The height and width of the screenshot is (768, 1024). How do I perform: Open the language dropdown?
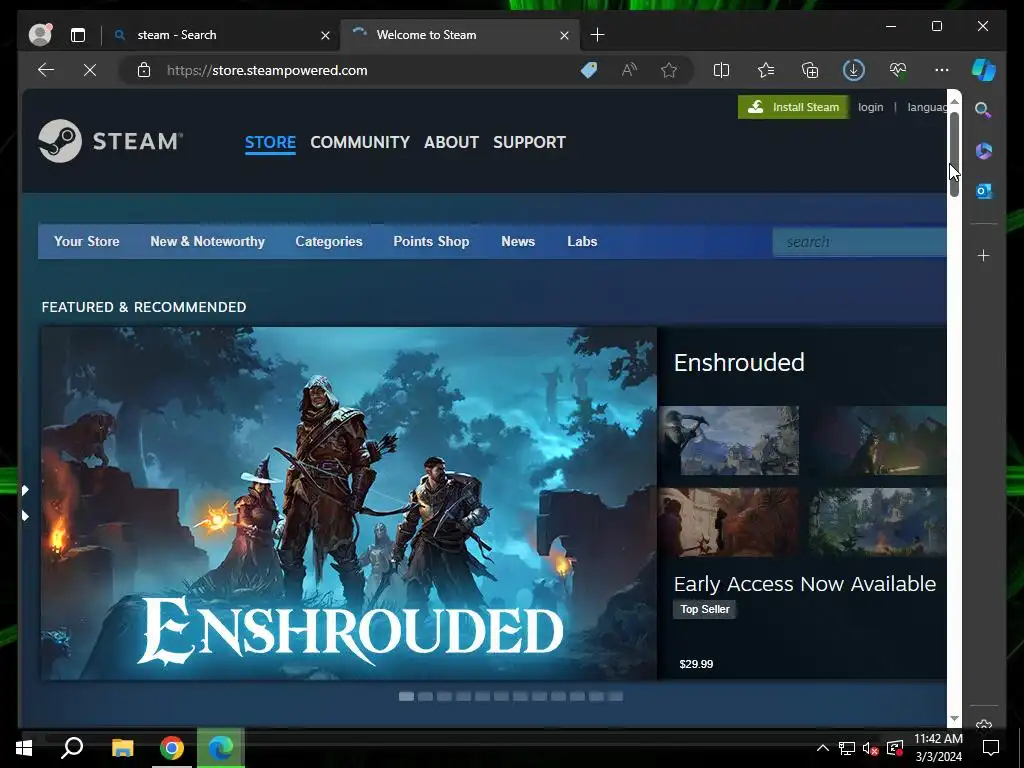[x=927, y=107]
